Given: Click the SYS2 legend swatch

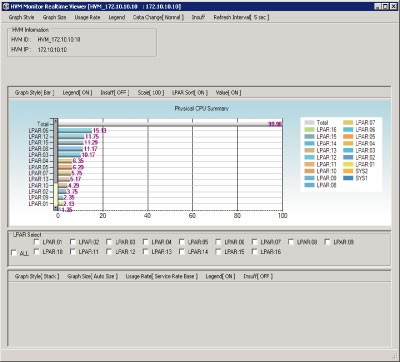Looking at the screenshot, I should (x=348, y=171).
